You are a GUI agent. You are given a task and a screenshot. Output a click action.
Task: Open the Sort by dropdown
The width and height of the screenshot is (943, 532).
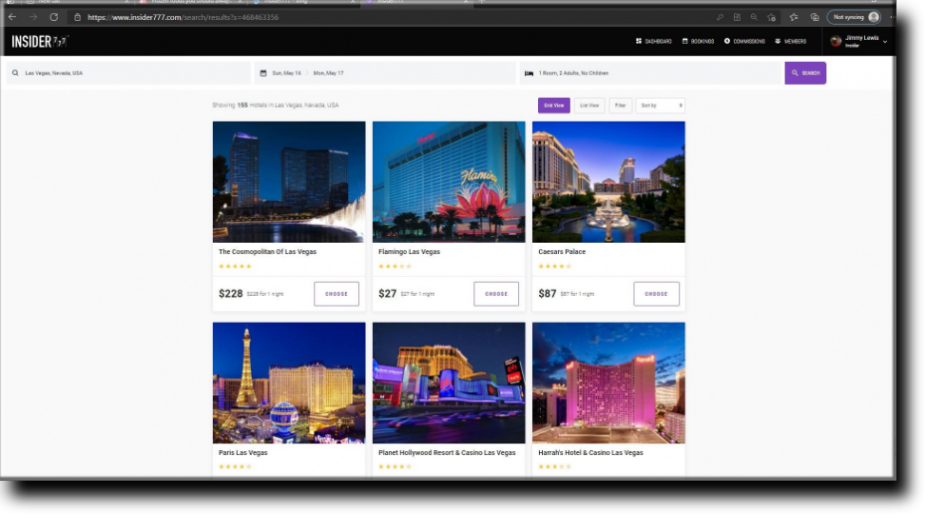pyautogui.click(x=660, y=106)
